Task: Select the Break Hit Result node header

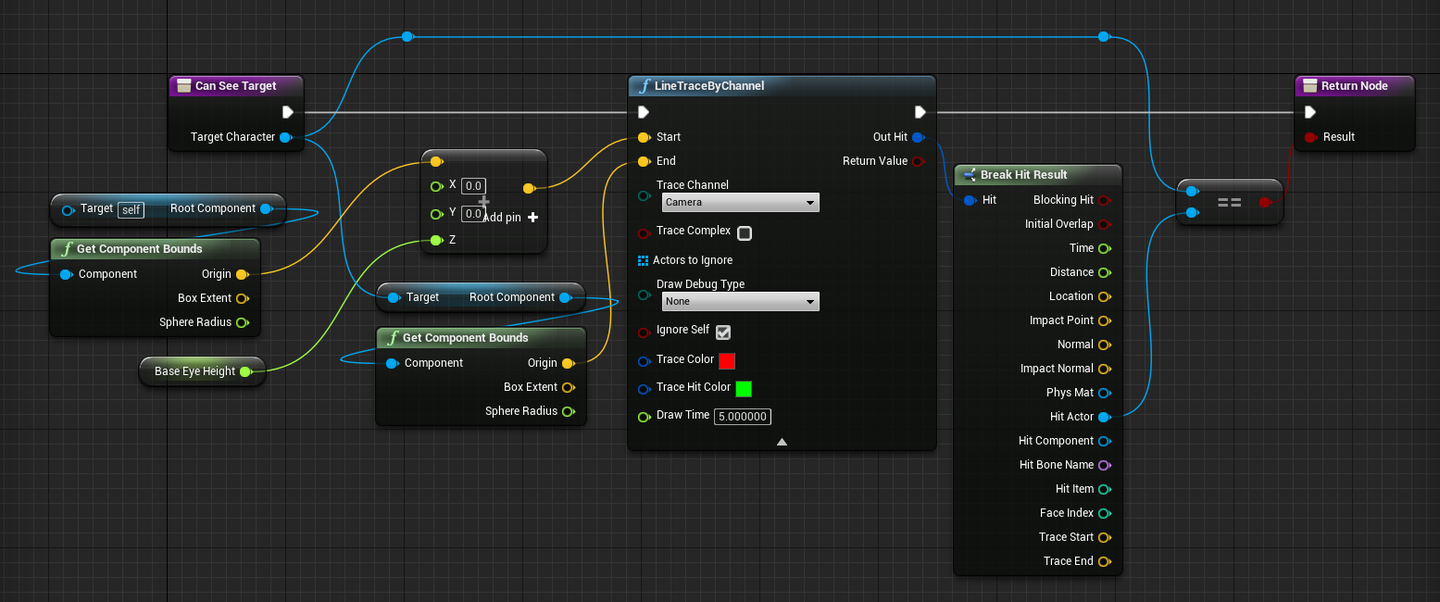Action: pyautogui.click(x=1037, y=174)
